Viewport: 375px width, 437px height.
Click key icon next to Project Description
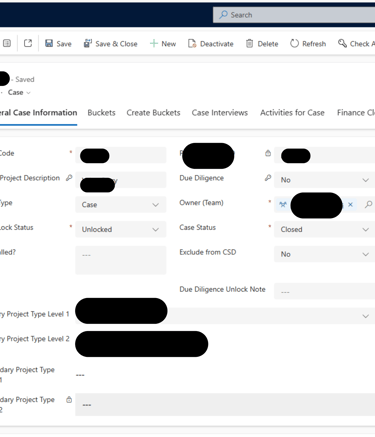pyautogui.click(x=69, y=178)
